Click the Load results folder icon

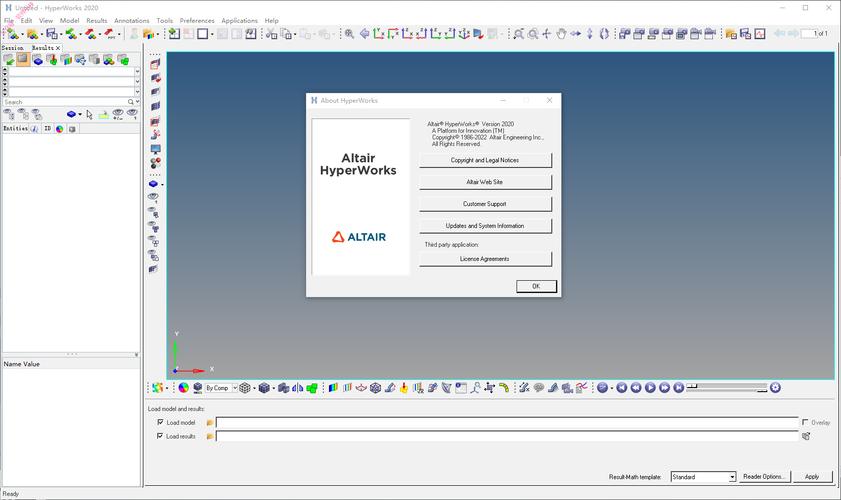[x=210, y=436]
